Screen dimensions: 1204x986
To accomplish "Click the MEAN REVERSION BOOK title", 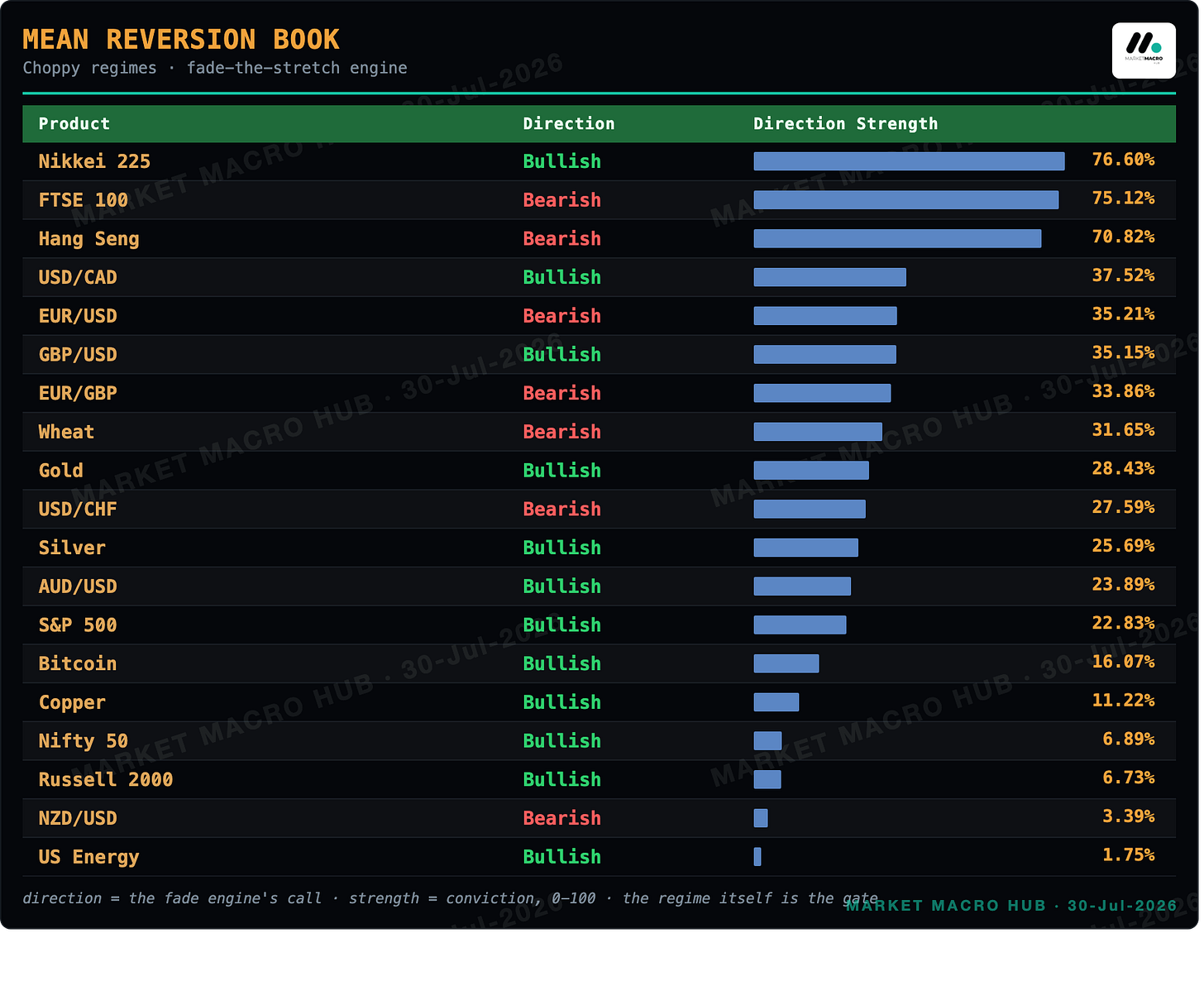I will coord(181,40).
